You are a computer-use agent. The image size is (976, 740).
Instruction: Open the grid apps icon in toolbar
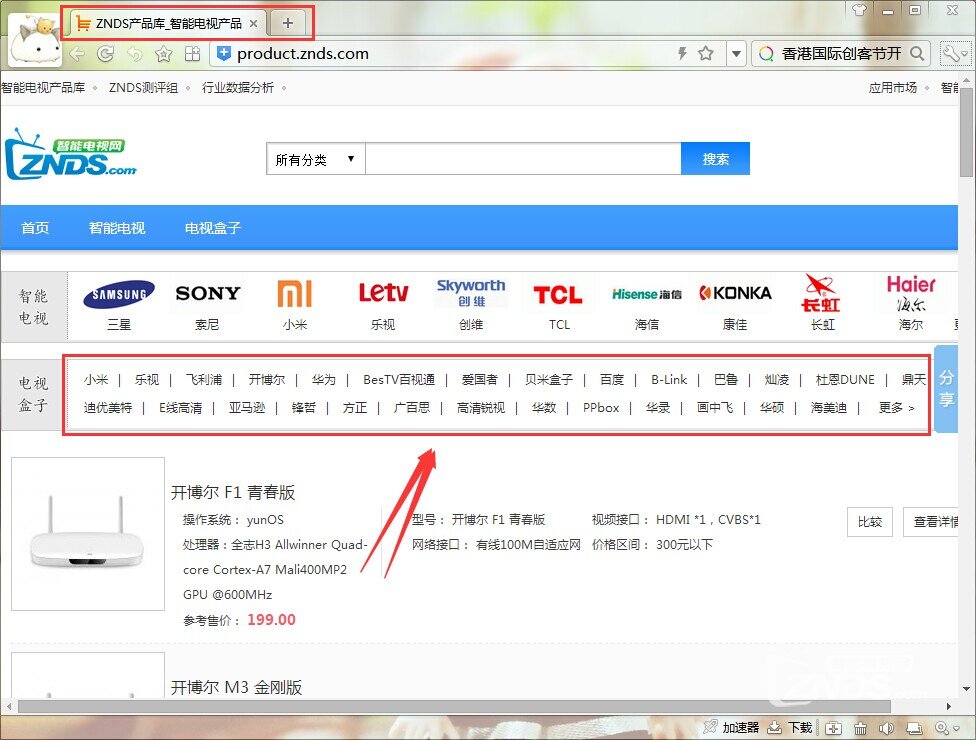point(192,54)
